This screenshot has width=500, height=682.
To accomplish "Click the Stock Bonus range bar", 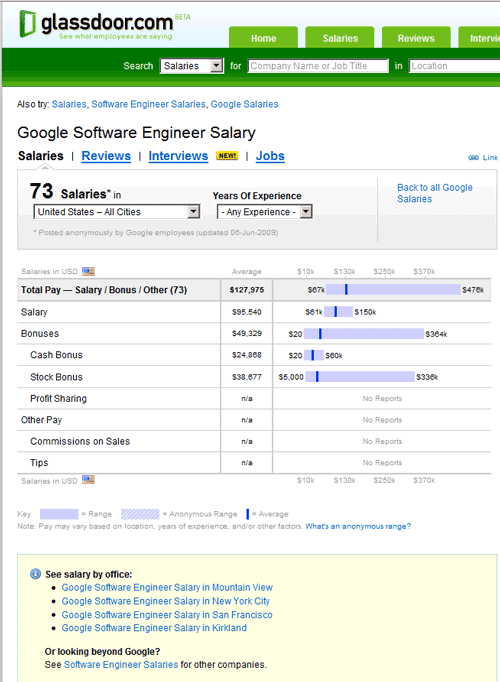I will 360,377.
